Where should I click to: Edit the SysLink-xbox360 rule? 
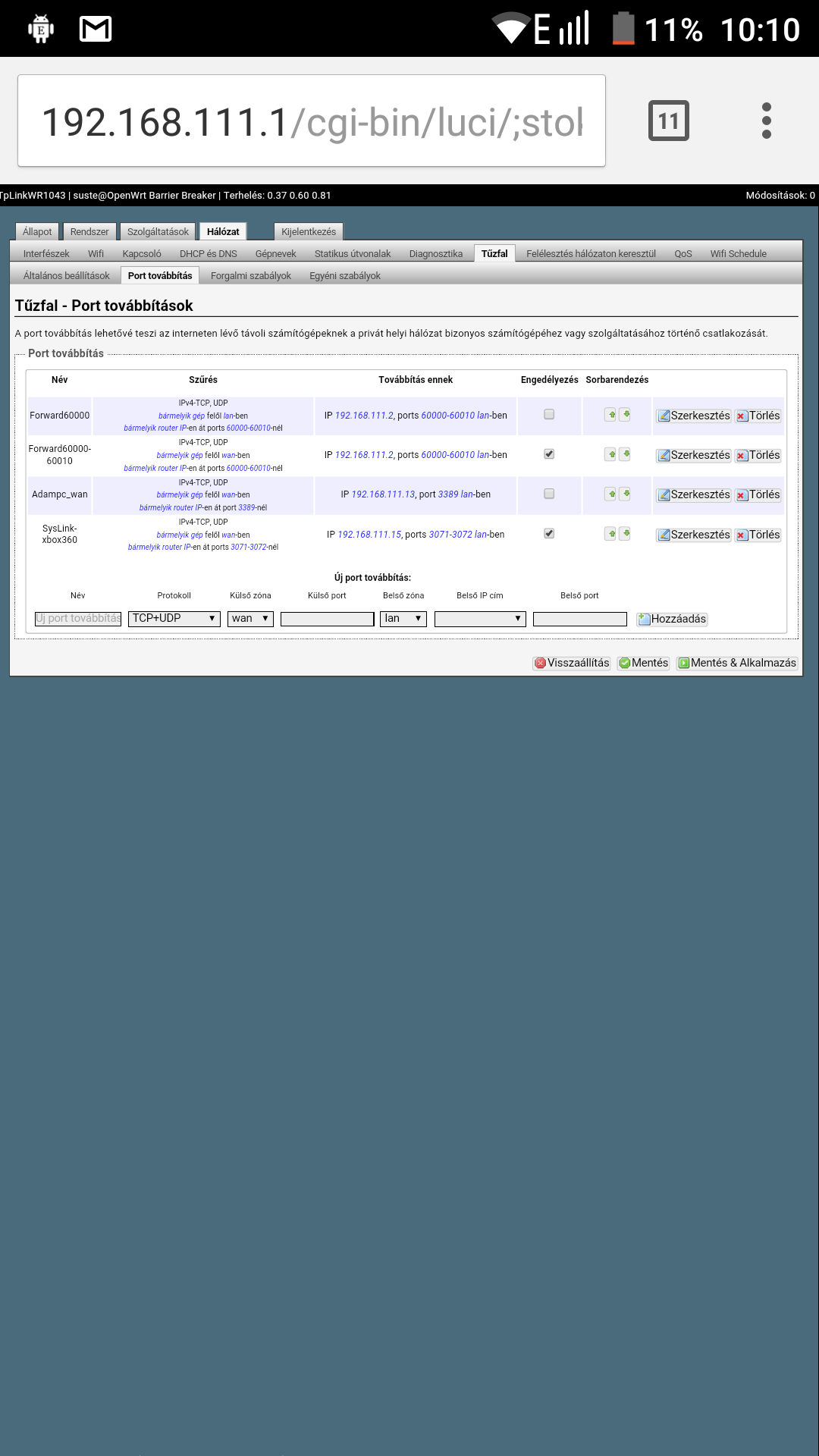point(694,535)
